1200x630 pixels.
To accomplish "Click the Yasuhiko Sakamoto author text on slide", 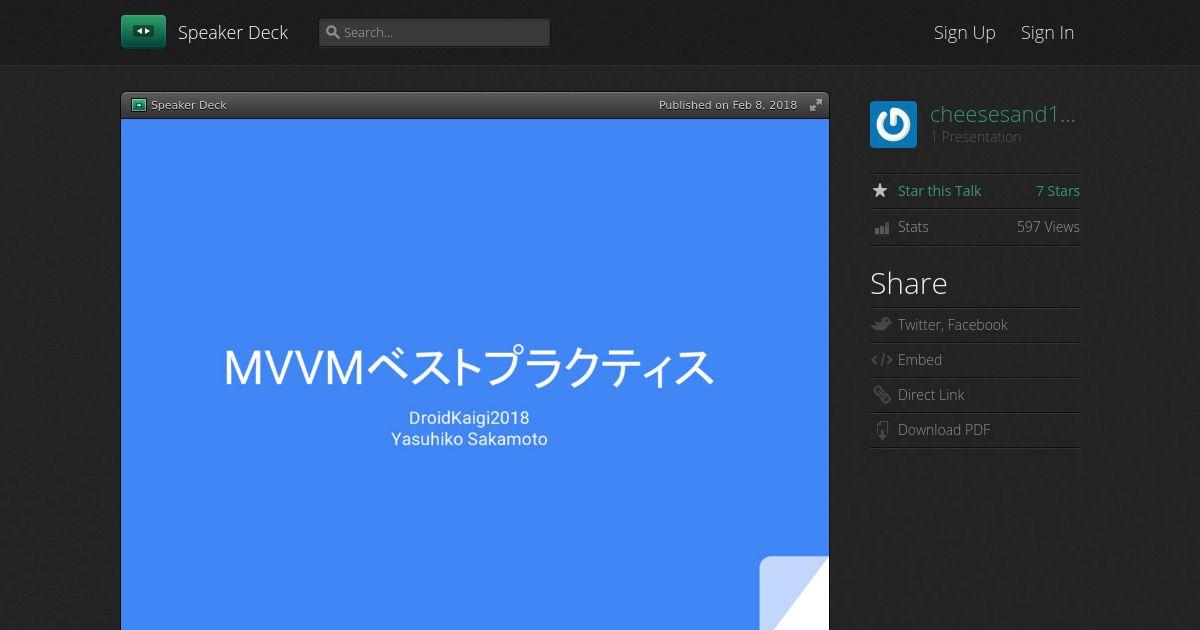I will click(x=469, y=439).
